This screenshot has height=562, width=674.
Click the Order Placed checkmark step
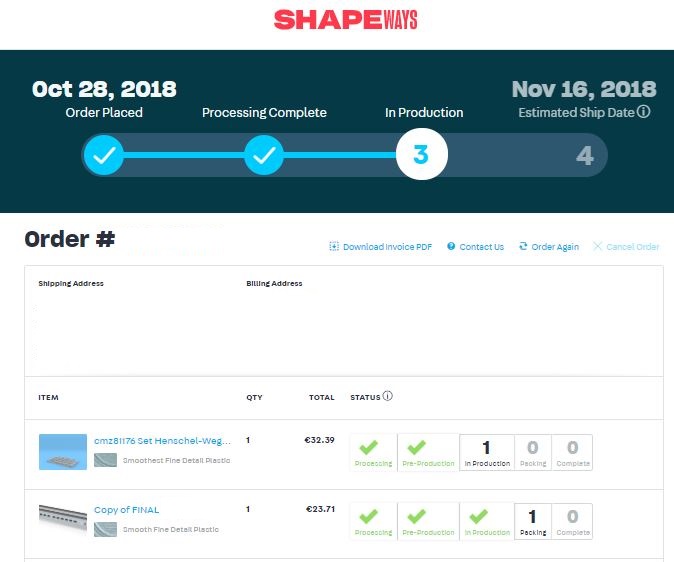pos(103,156)
